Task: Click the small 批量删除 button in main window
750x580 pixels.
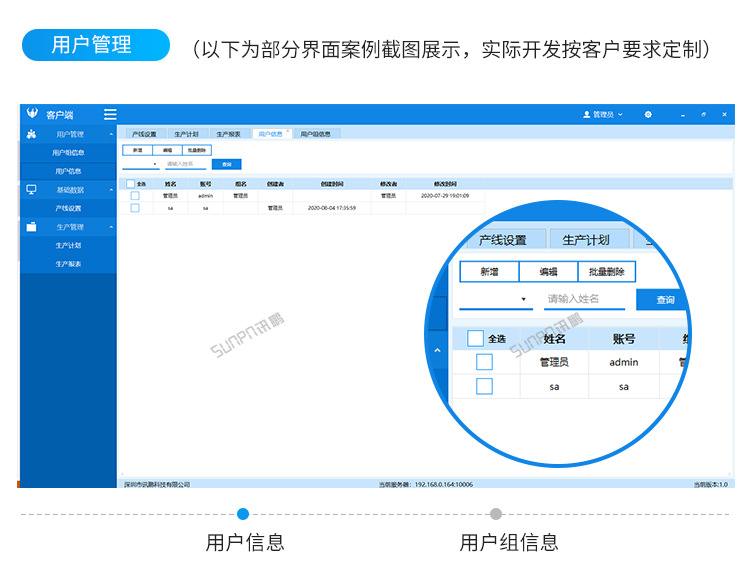Action: point(197,150)
